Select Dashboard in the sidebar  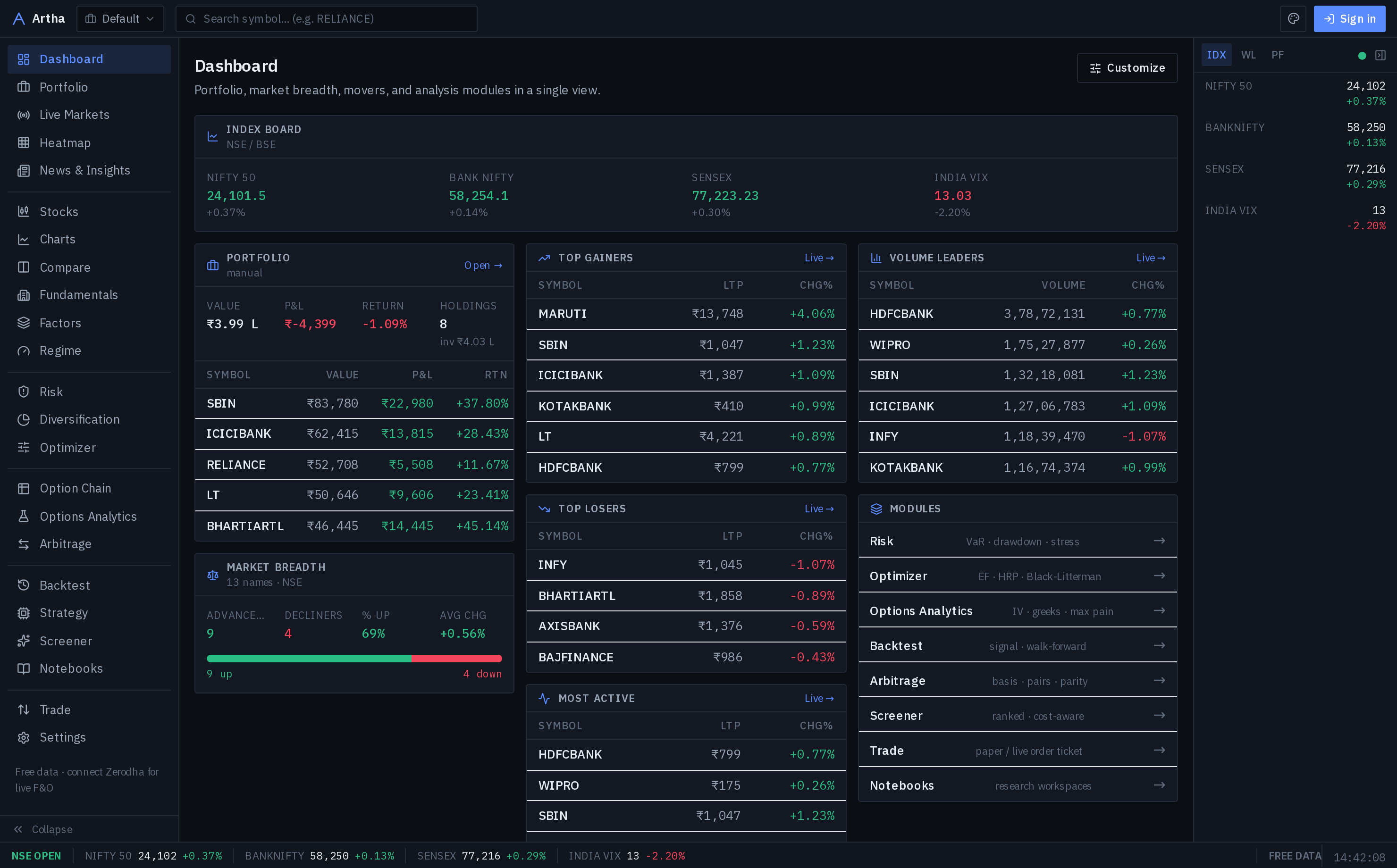tap(89, 59)
